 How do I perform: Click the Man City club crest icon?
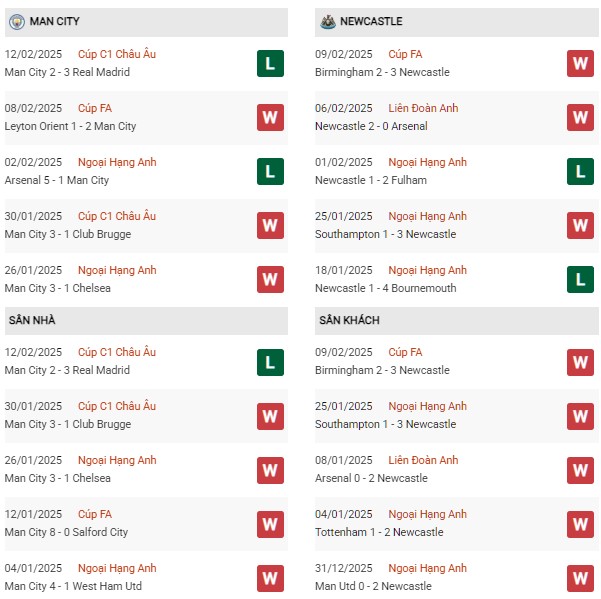pyautogui.click(x=17, y=22)
